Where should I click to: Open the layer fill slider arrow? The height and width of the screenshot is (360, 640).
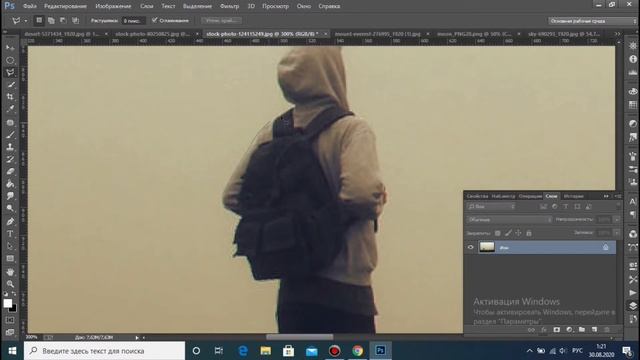tap(617, 233)
